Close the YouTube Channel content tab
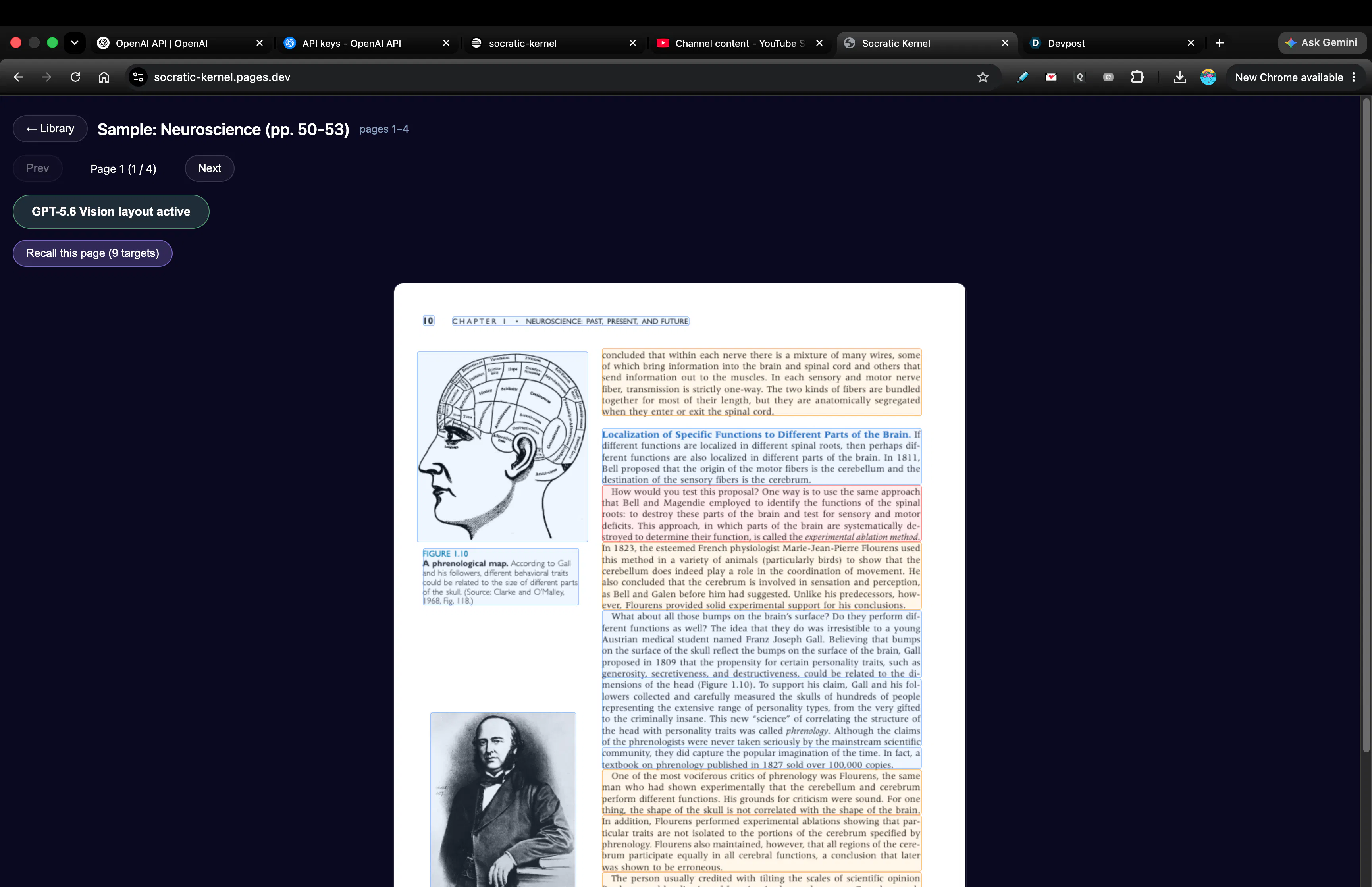The width and height of the screenshot is (1372, 887). tap(819, 43)
